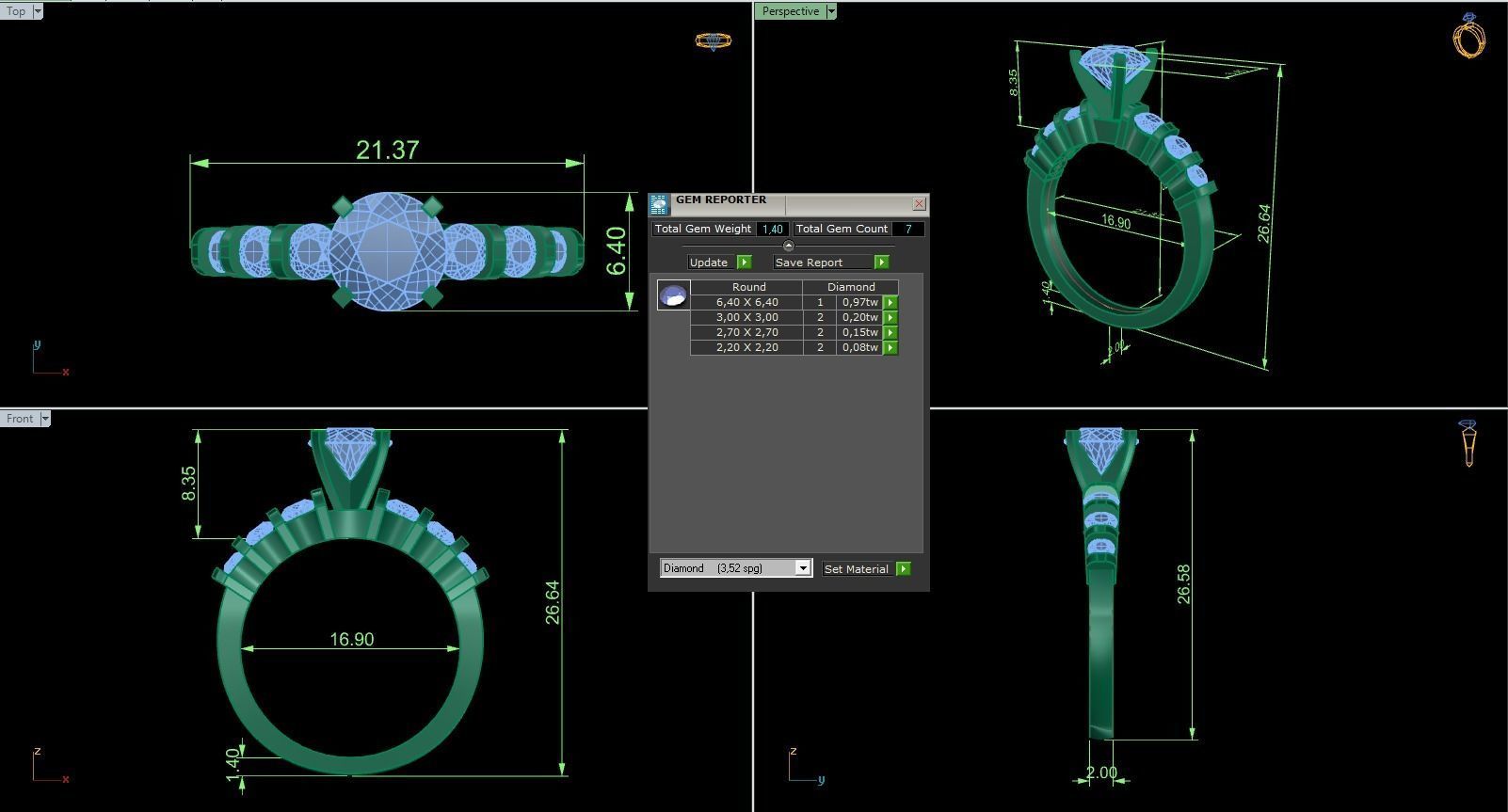Screen dimensions: 1508x812
Task: Select the 2,20 X 2,20 gem row
Action: tap(794, 348)
